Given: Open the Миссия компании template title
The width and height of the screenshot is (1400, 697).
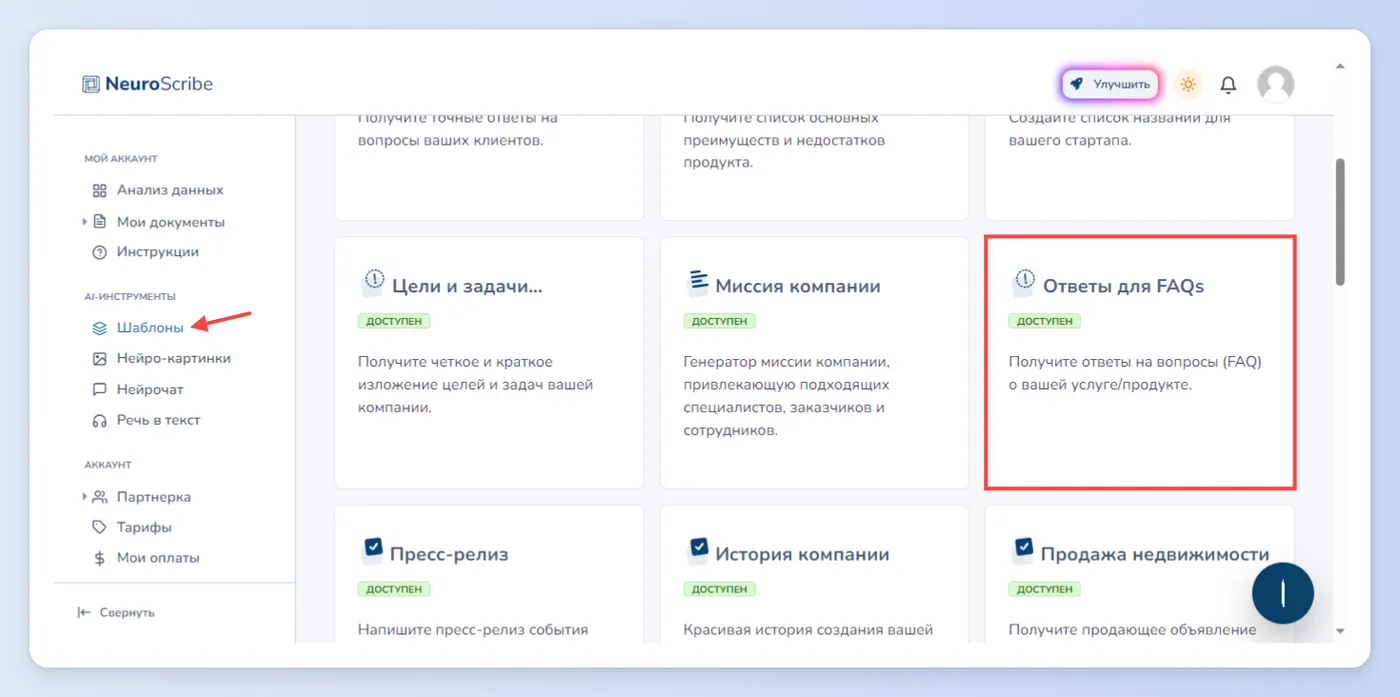Looking at the screenshot, I should (798, 286).
